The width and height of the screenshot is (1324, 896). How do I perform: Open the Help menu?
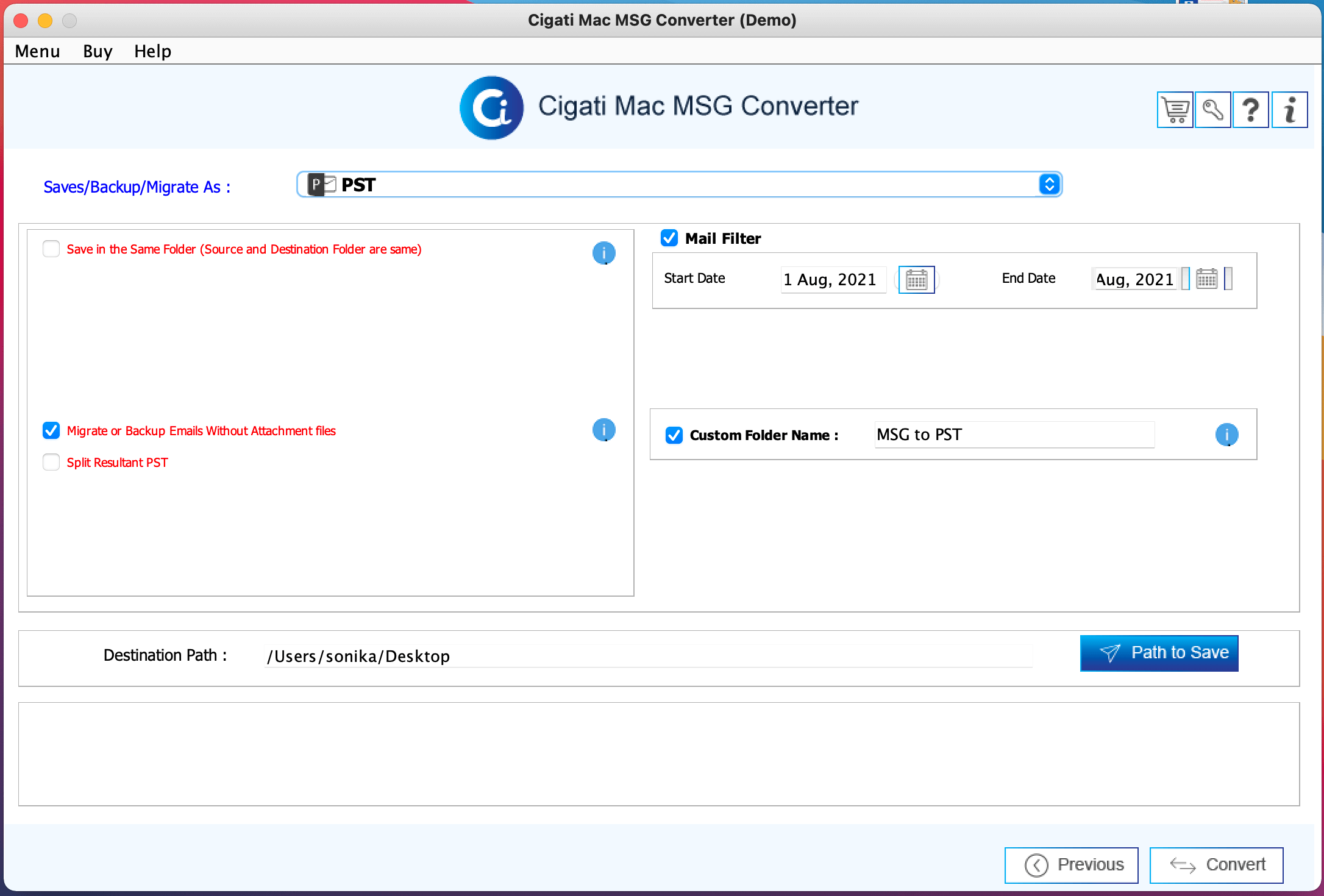152,51
